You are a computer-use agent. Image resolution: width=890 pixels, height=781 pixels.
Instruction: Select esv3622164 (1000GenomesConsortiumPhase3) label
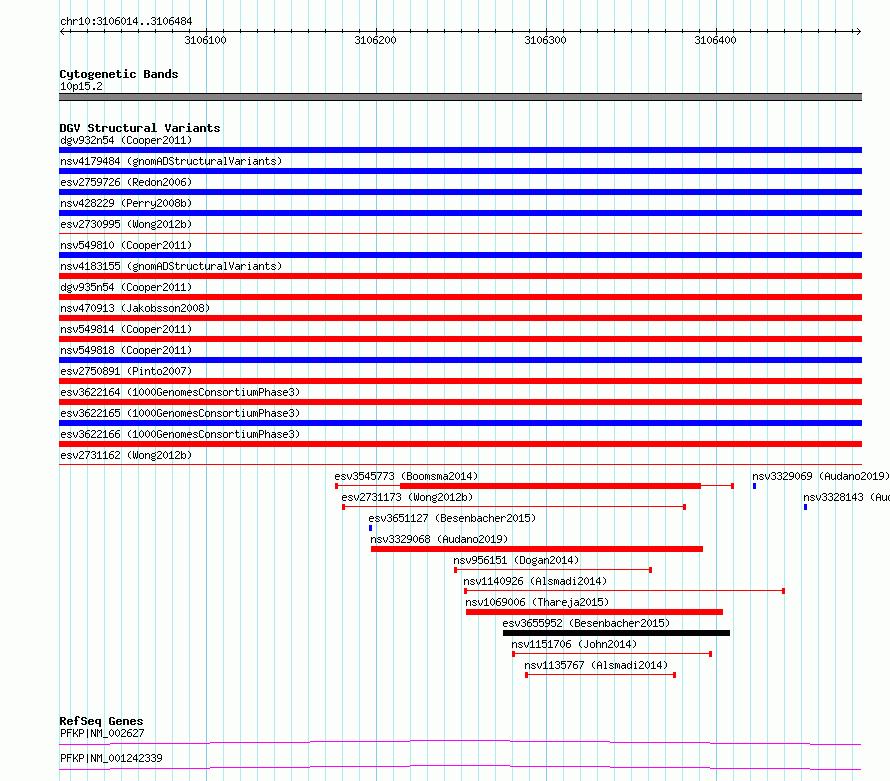180,392
